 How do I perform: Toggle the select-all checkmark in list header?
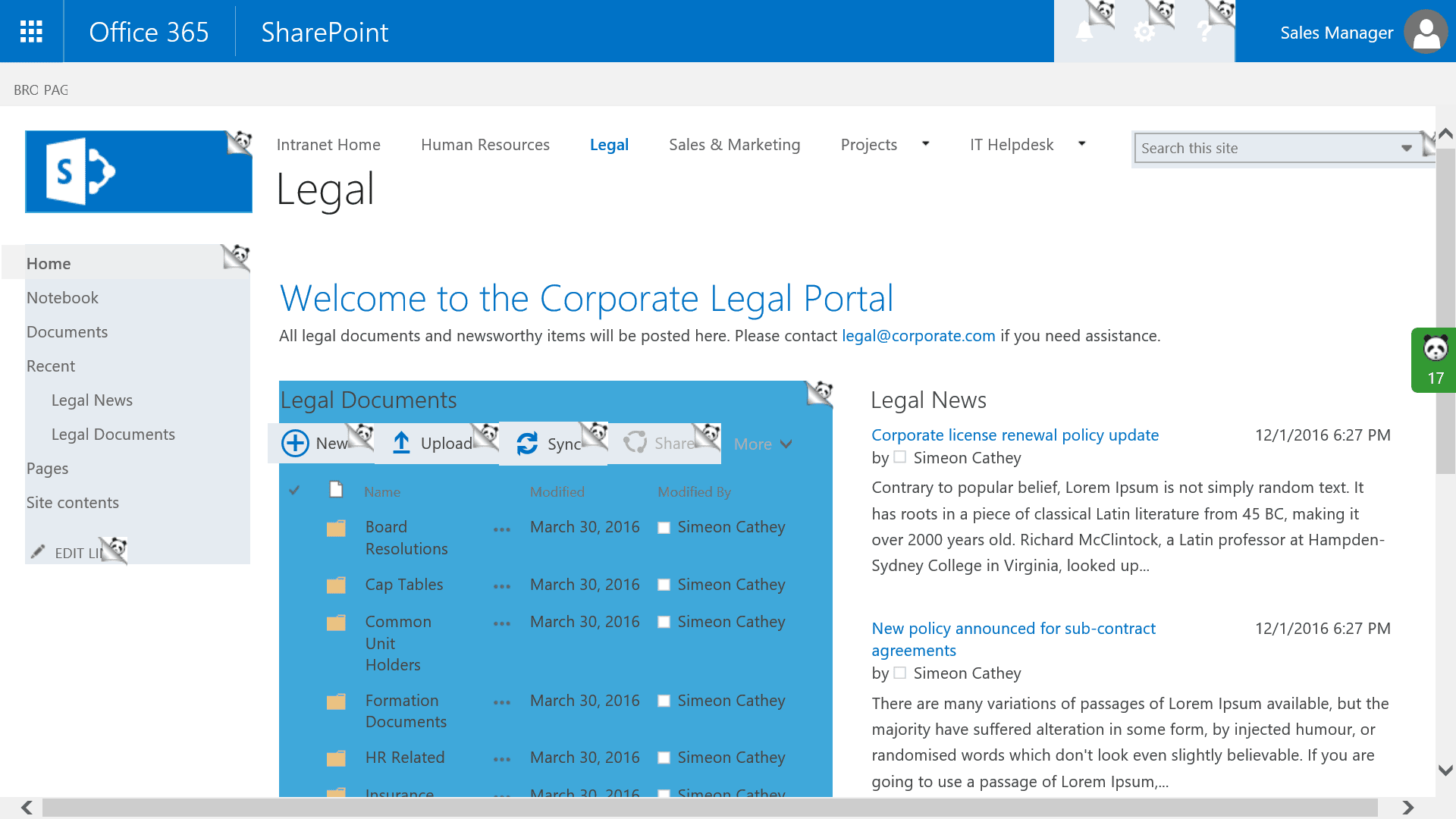click(294, 490)
